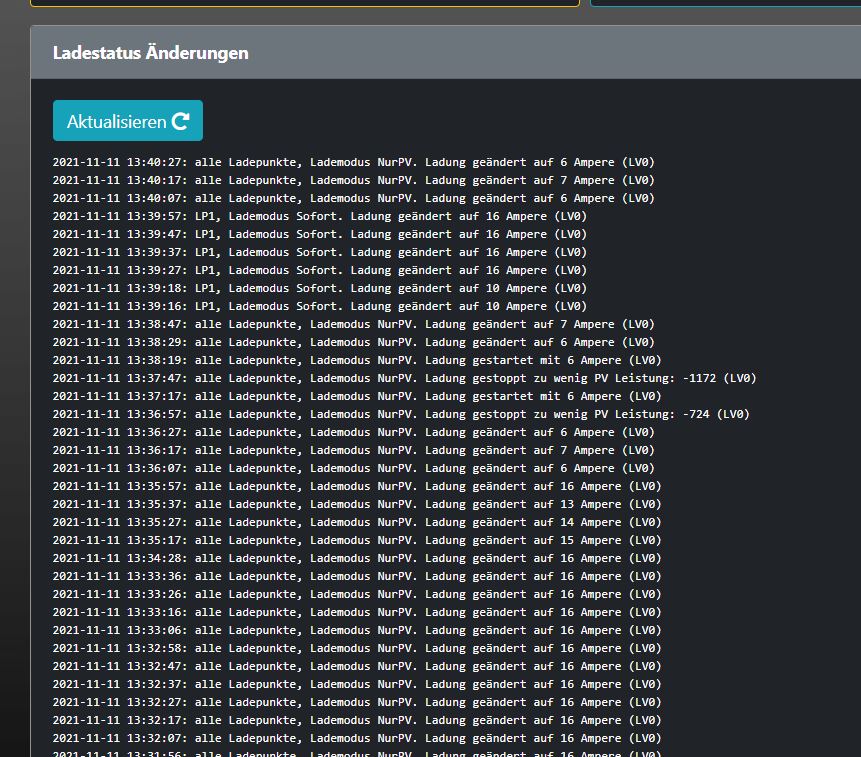The height and width of the screenshot is (757, 861).
Task: Select the 13:35:27 entry with 14 Ampere
Action: [356, 522]
